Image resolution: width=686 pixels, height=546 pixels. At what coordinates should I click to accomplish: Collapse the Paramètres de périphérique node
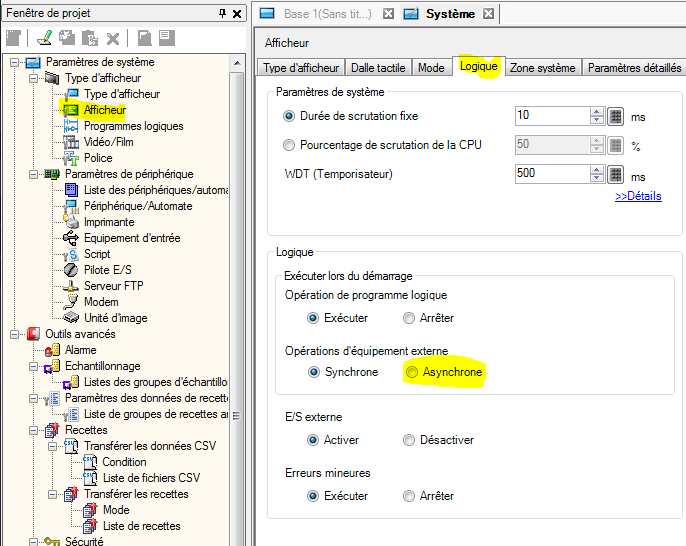click(33, 174)
